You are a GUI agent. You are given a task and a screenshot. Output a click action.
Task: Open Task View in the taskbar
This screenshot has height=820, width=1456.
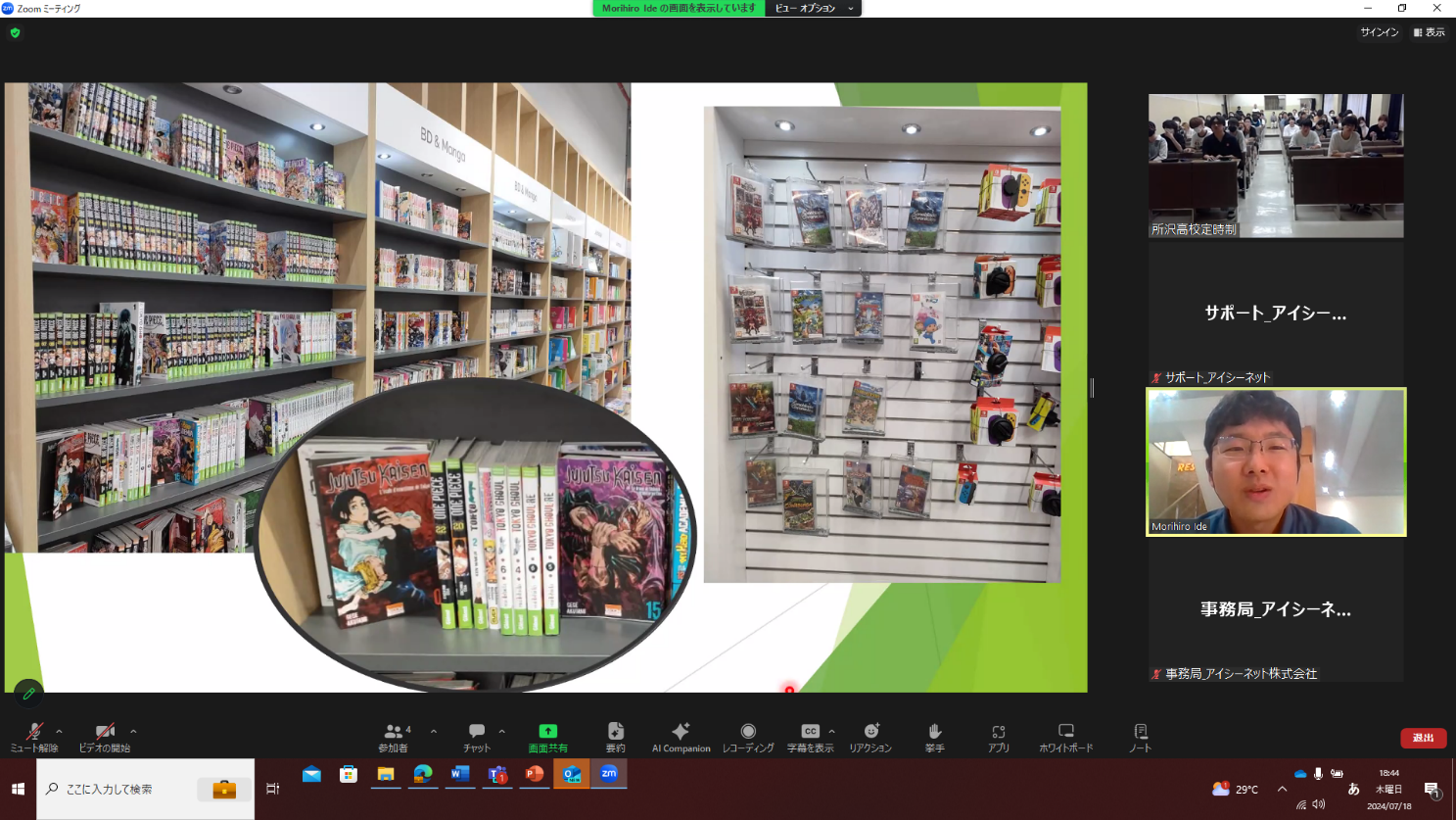pyautogui.click(x=273, y=789)
